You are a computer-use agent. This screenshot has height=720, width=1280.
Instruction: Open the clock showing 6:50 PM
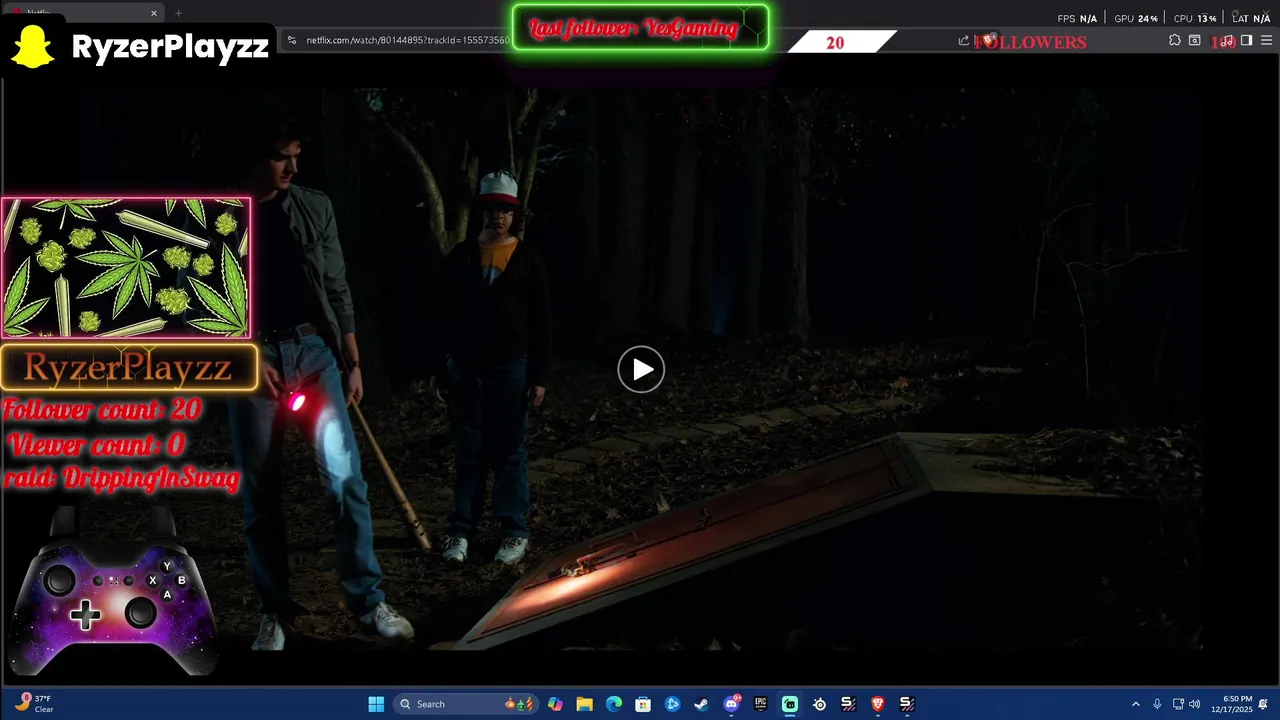[x=1231, y=704]
